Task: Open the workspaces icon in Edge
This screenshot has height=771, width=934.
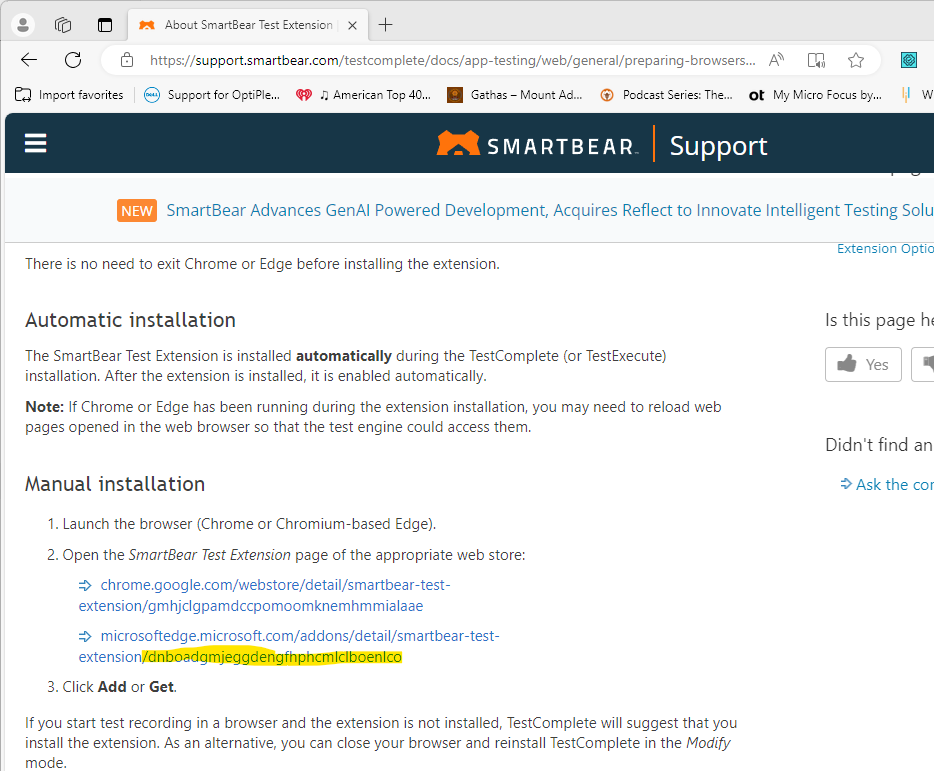Action: 63,25
